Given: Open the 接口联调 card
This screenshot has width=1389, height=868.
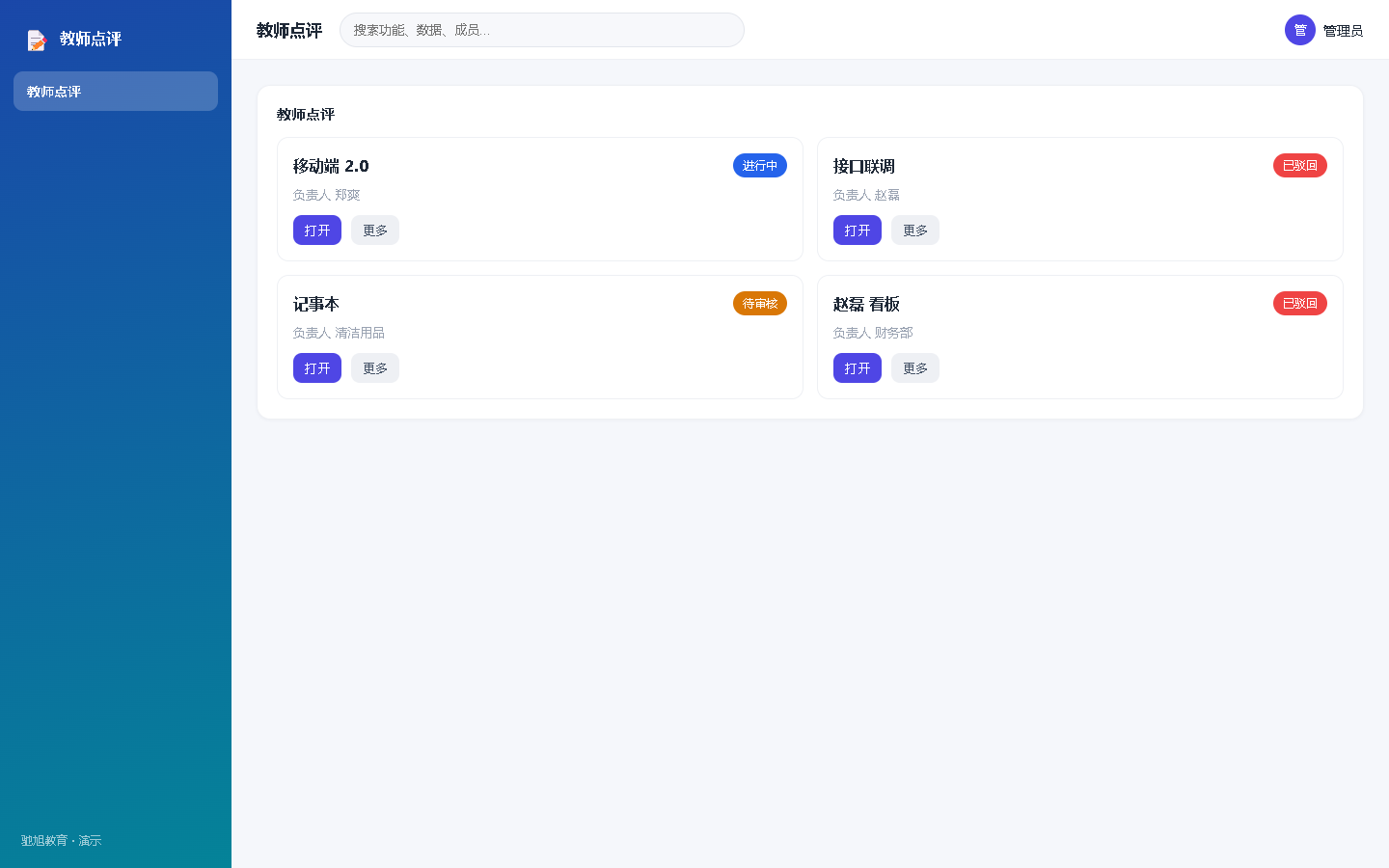Looking at the screenshot, I should click(858, 231).
